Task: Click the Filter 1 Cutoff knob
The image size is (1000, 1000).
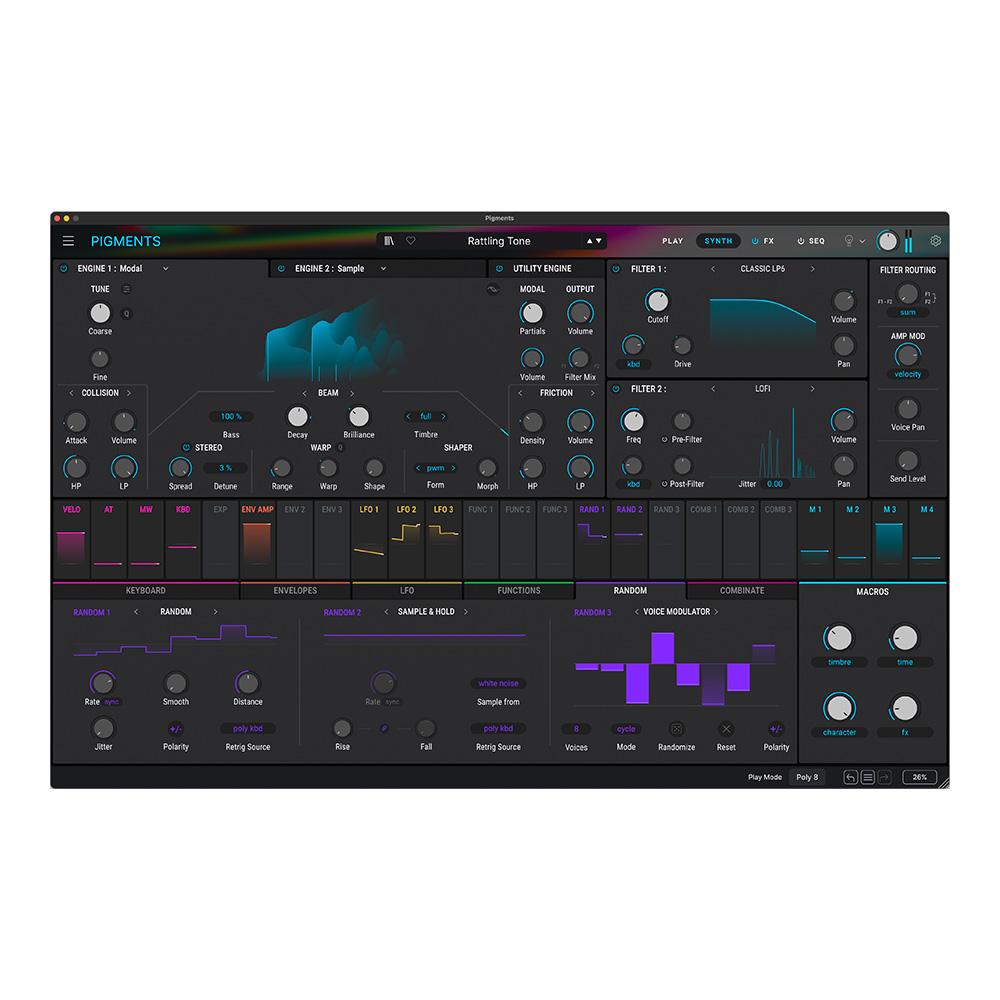Action: (x=657, y=300)
